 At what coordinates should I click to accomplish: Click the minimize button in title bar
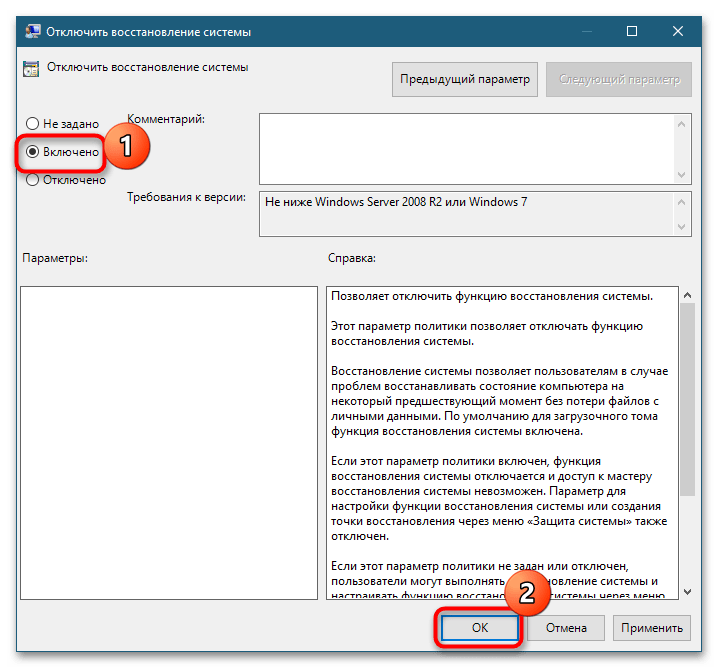point(587,31)
